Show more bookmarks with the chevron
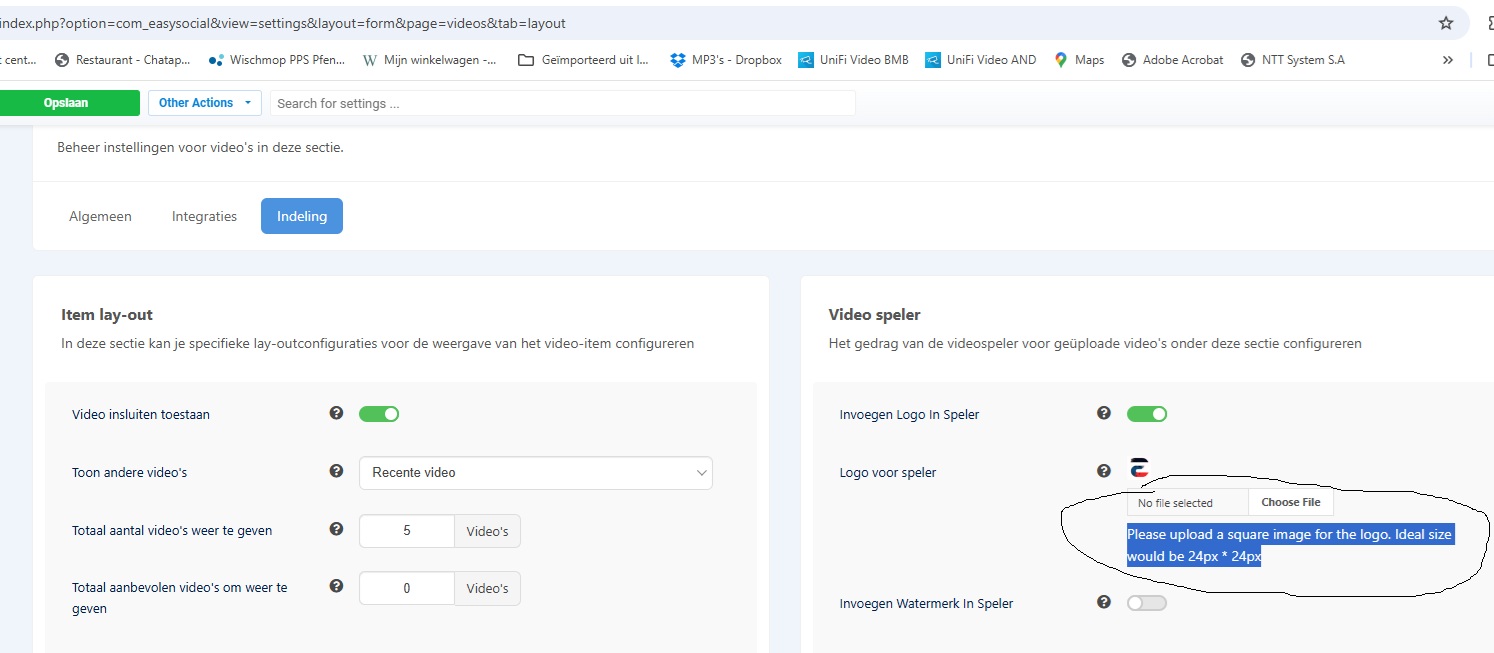 click(x=1447, y=60)
